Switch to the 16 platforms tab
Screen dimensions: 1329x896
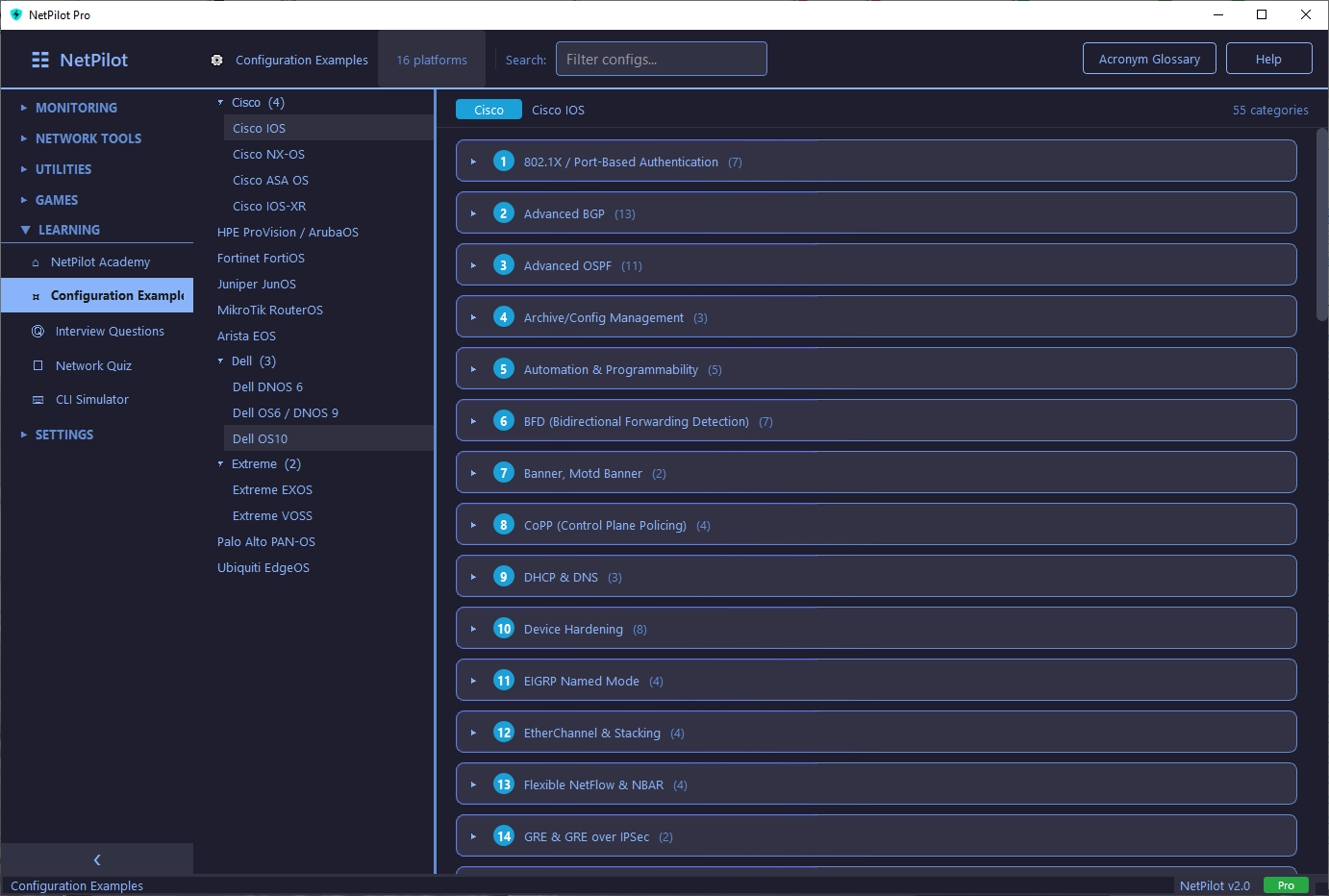coord(431,59)
